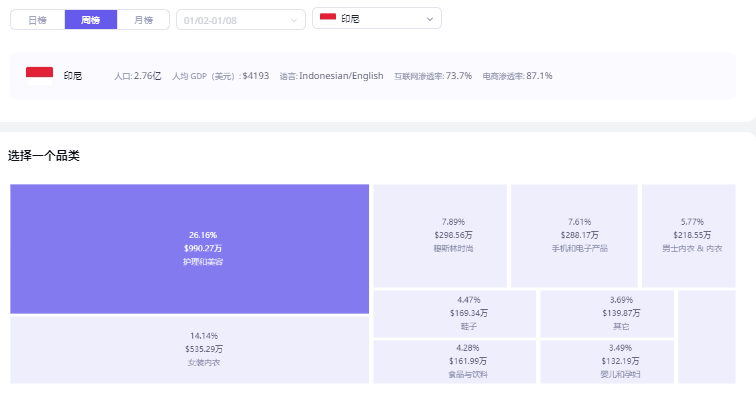Viewport: 756px width, 399px height.
Task: Click the $990.27万 value in top tile
Action: tap(203, 248)
